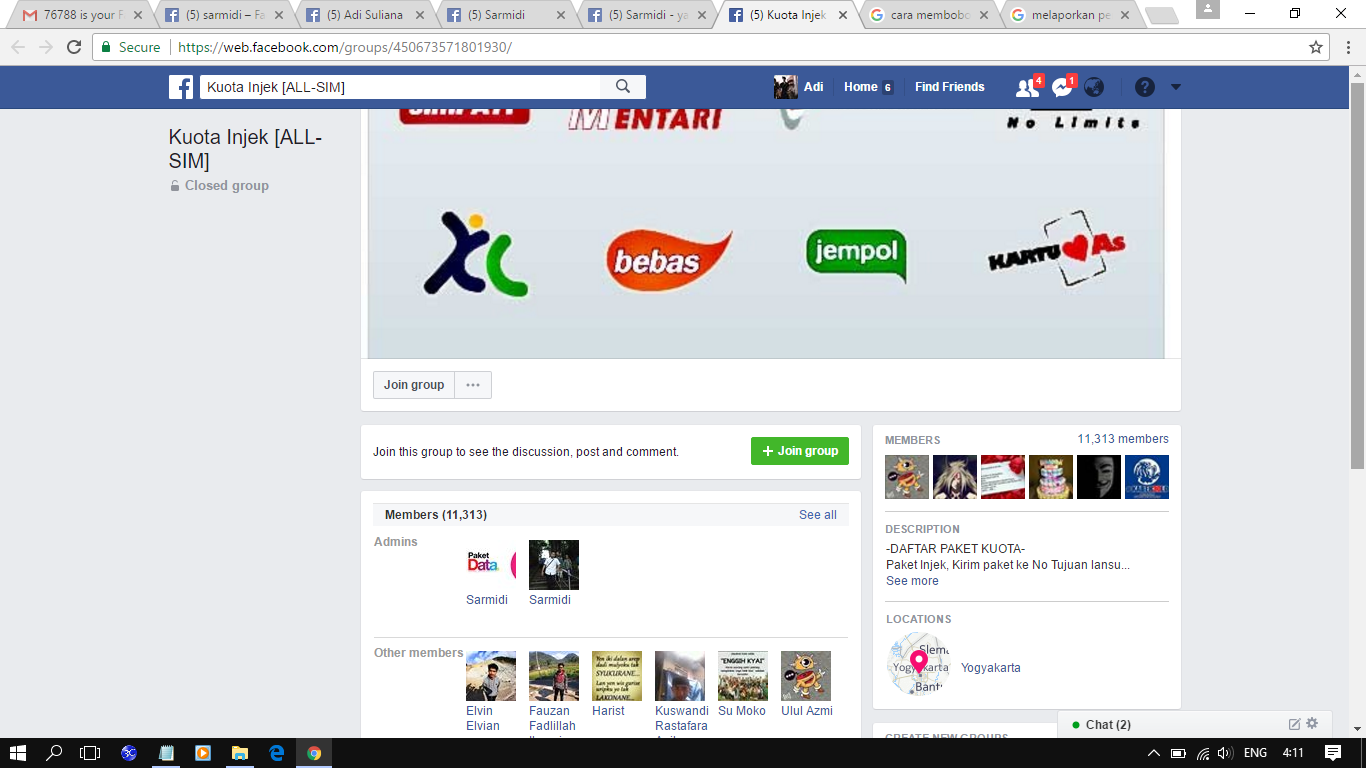Open Chrome's three-dot menu

pos(1347,47)
